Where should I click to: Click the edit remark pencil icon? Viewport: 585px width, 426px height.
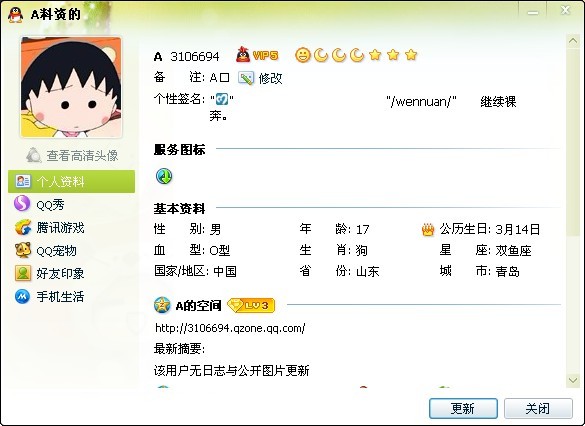tap(245, 78)
